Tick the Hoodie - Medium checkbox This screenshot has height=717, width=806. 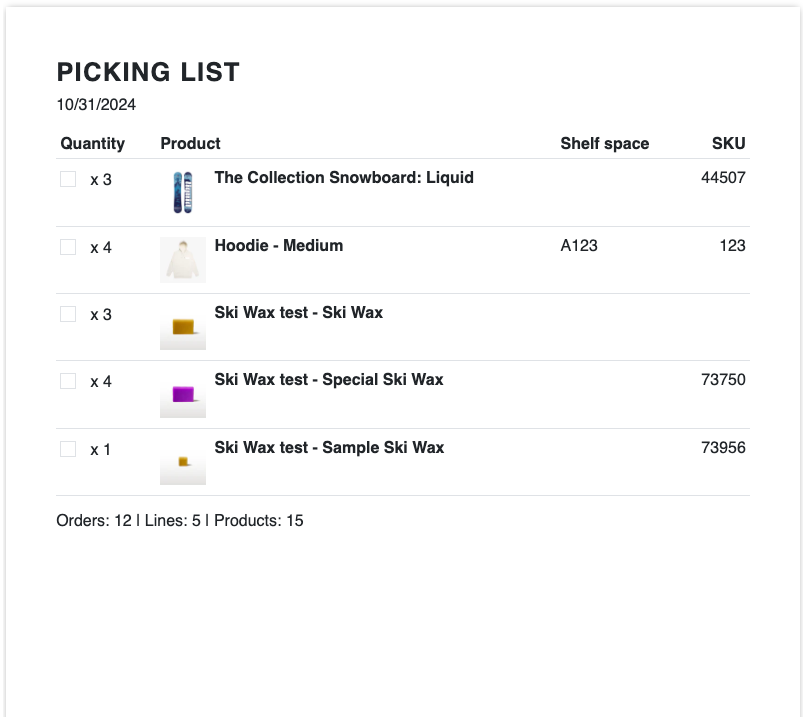click(68, 247)
